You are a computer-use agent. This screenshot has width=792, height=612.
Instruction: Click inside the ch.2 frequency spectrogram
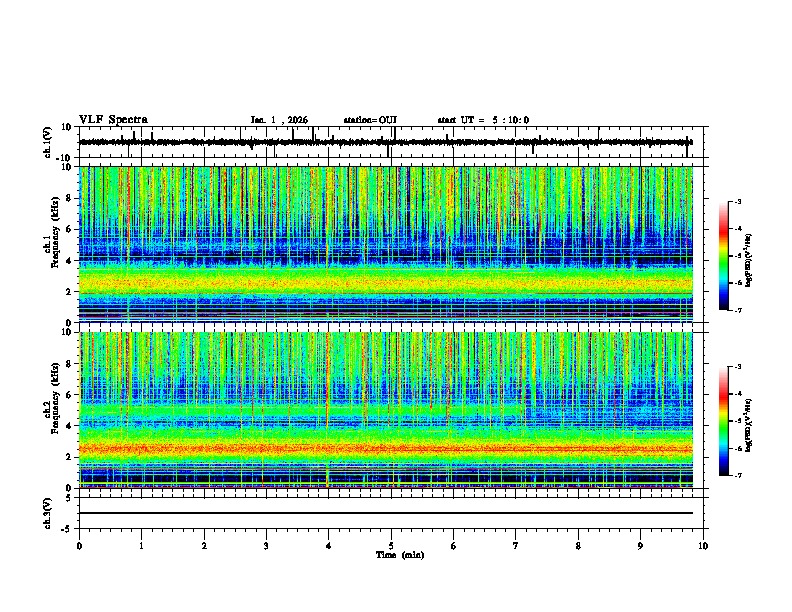click(386, 410)
